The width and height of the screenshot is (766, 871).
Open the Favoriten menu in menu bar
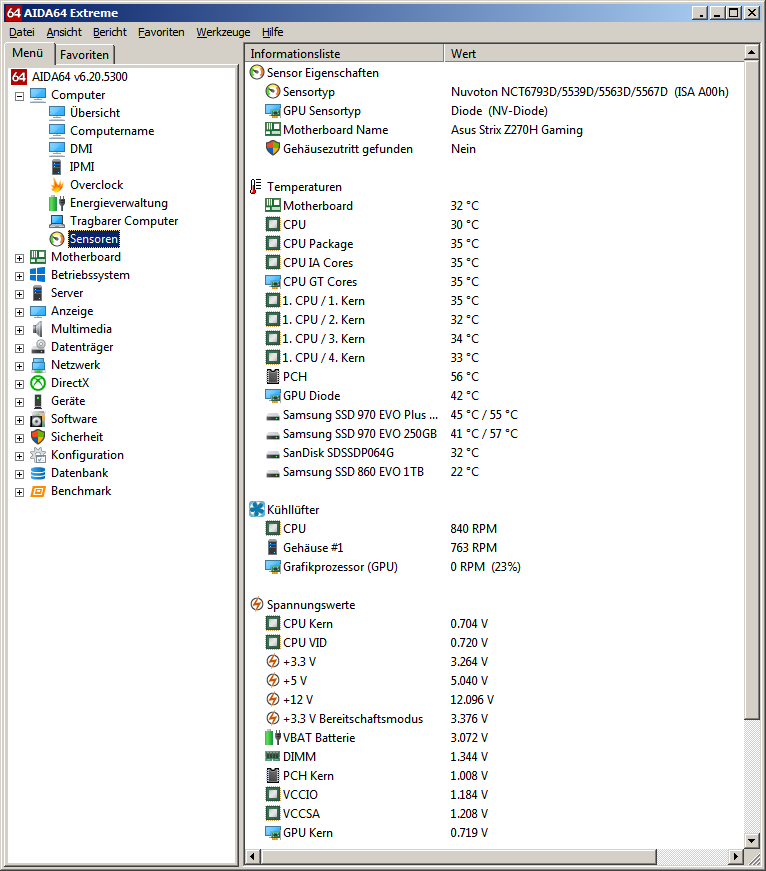click(161, 32)
